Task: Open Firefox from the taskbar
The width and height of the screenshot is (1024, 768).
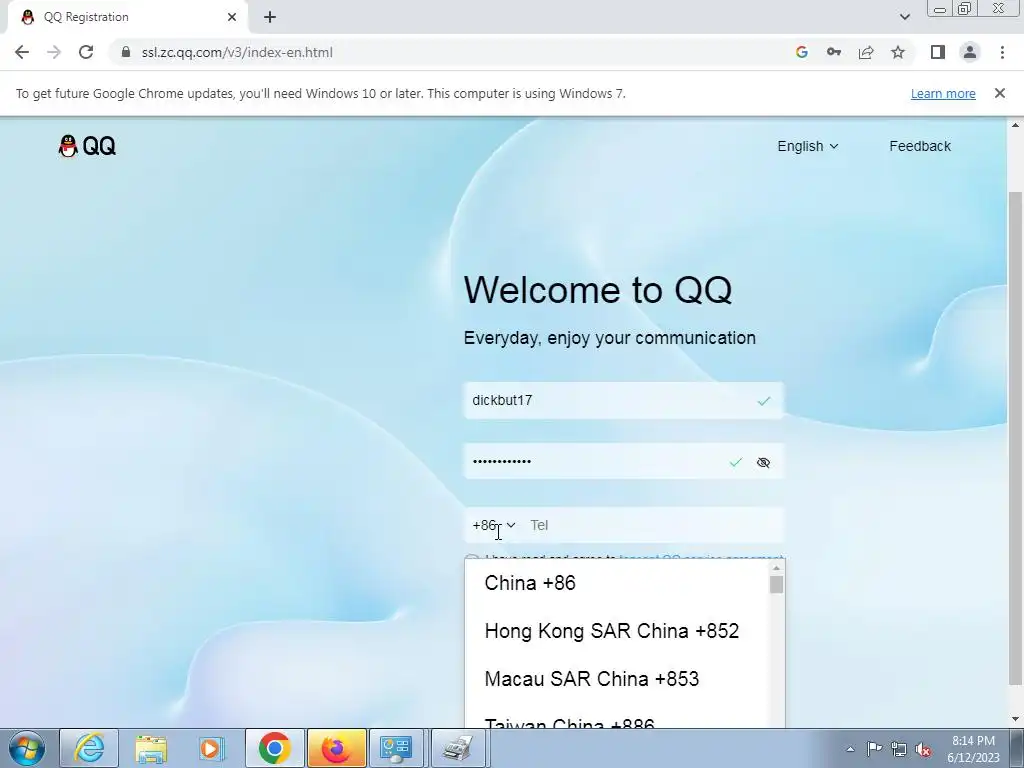Action: [x=336, y=748]
